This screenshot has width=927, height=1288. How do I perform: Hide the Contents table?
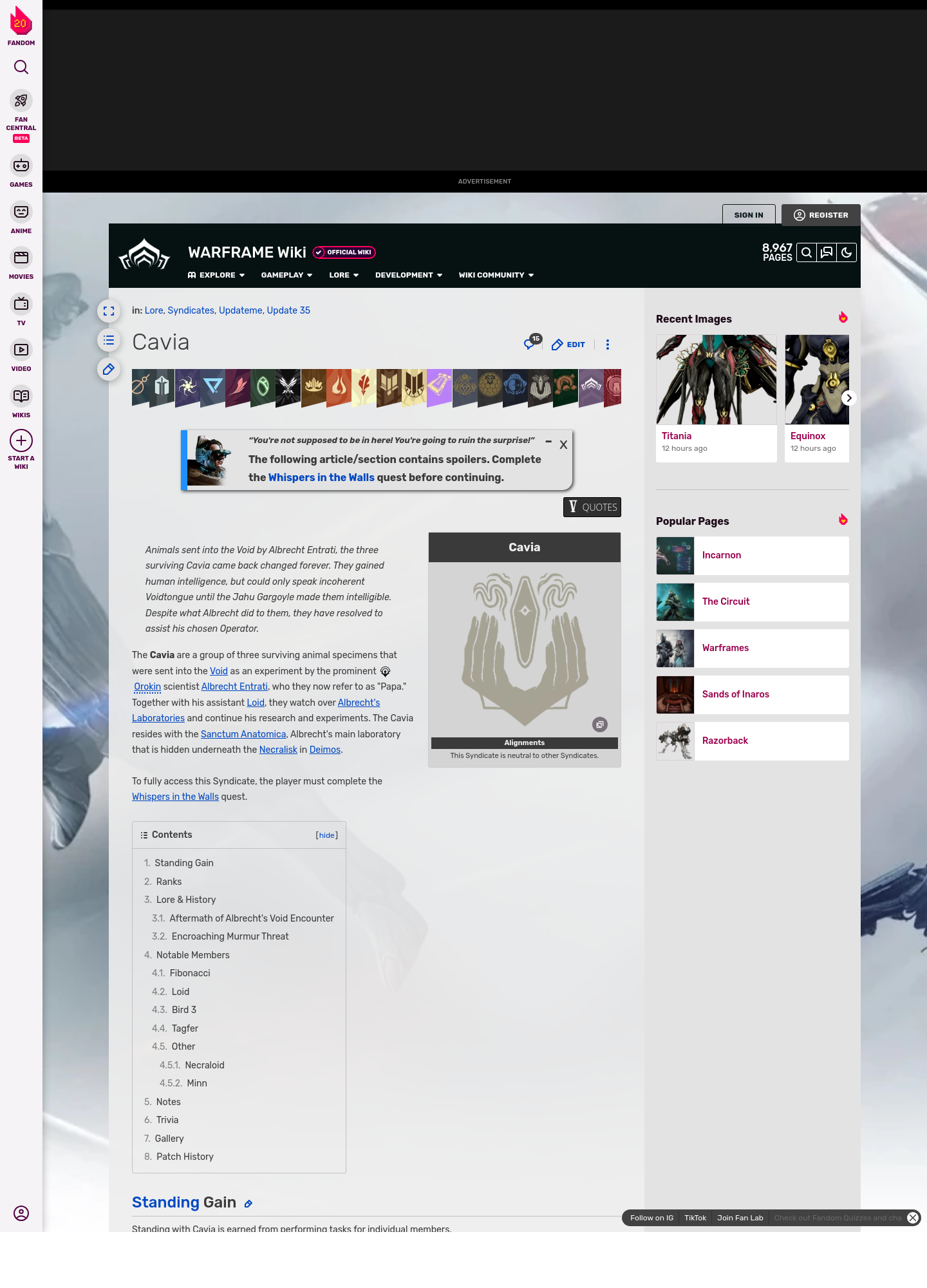tap(327, 835)
